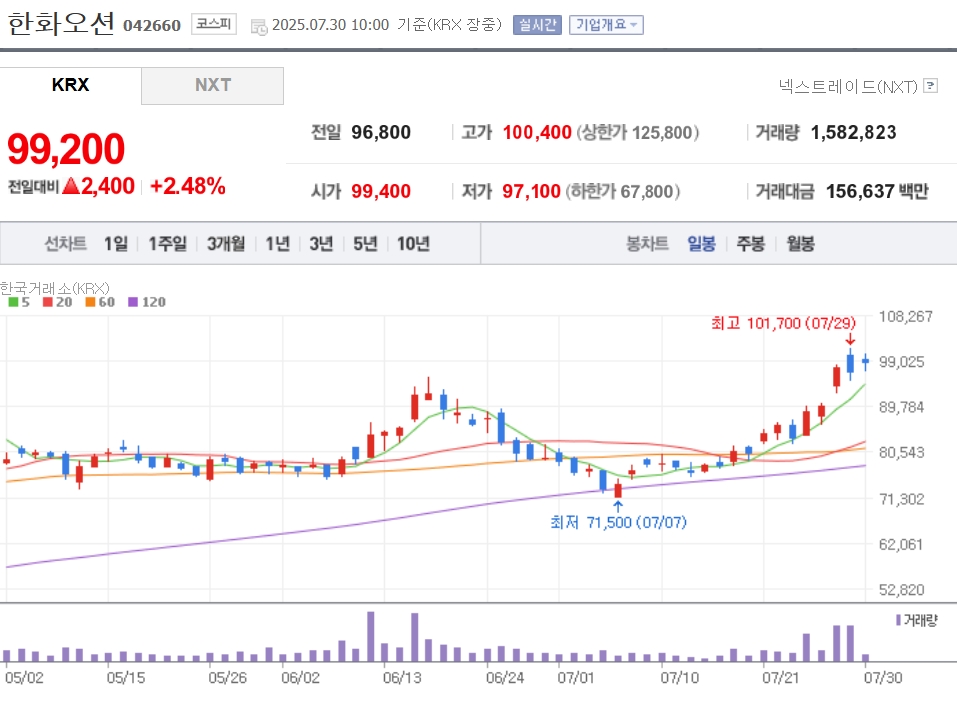
Task: Switch to the KRX tab
Action: 70,85
